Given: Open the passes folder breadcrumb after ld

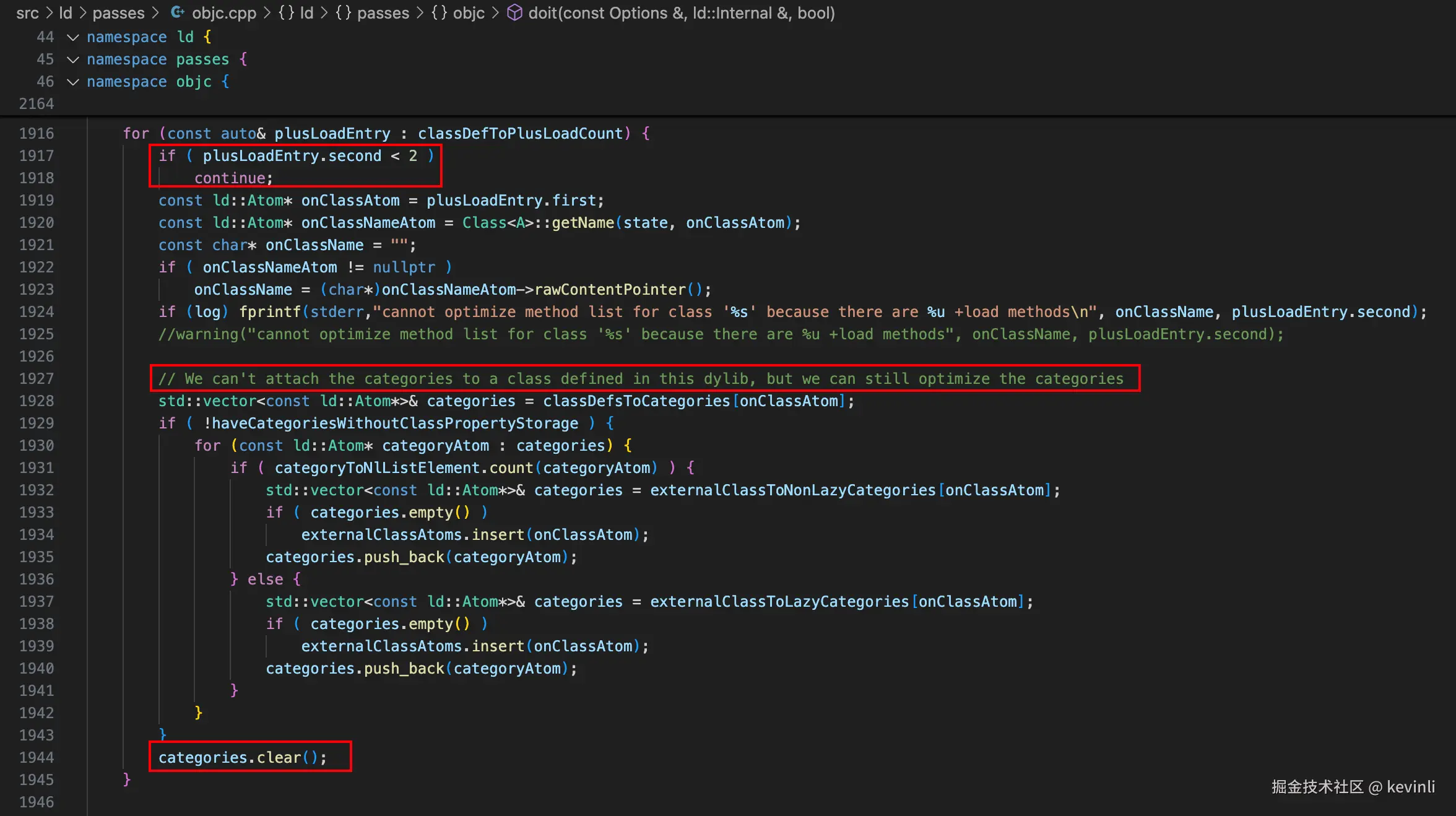Looking at the screenshot, I should (x=118, y=12).
